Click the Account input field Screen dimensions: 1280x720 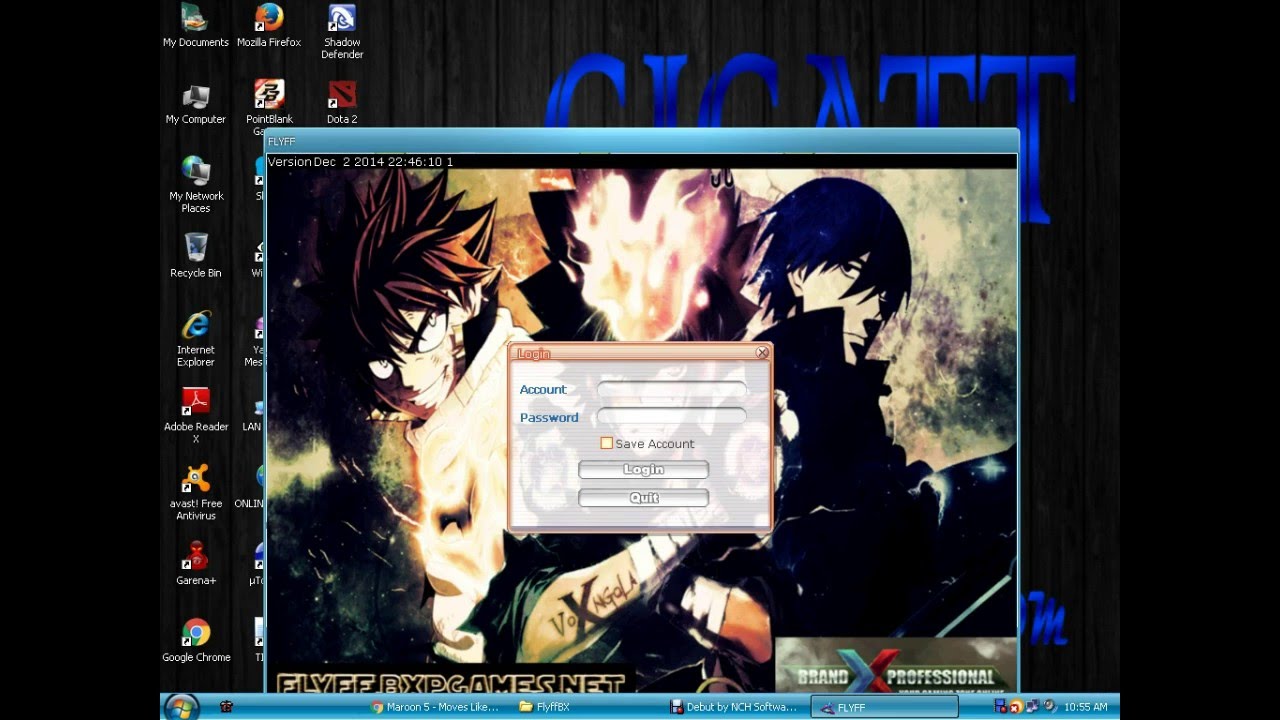coord(672,389)
